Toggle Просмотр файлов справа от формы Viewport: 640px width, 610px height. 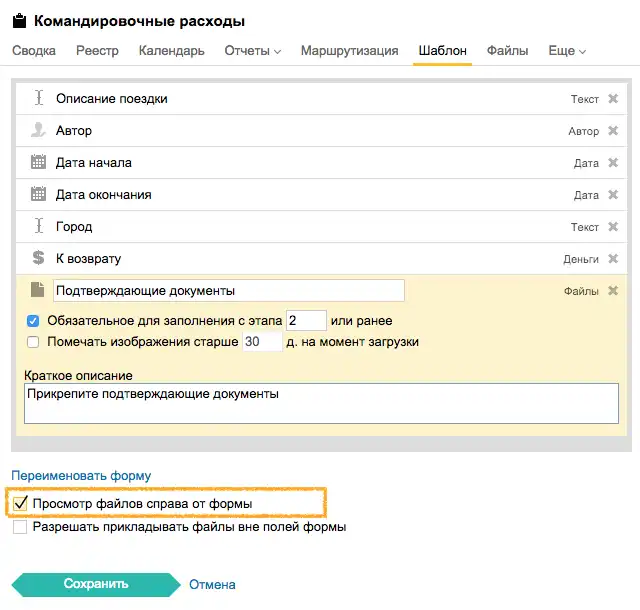(20, 503)
